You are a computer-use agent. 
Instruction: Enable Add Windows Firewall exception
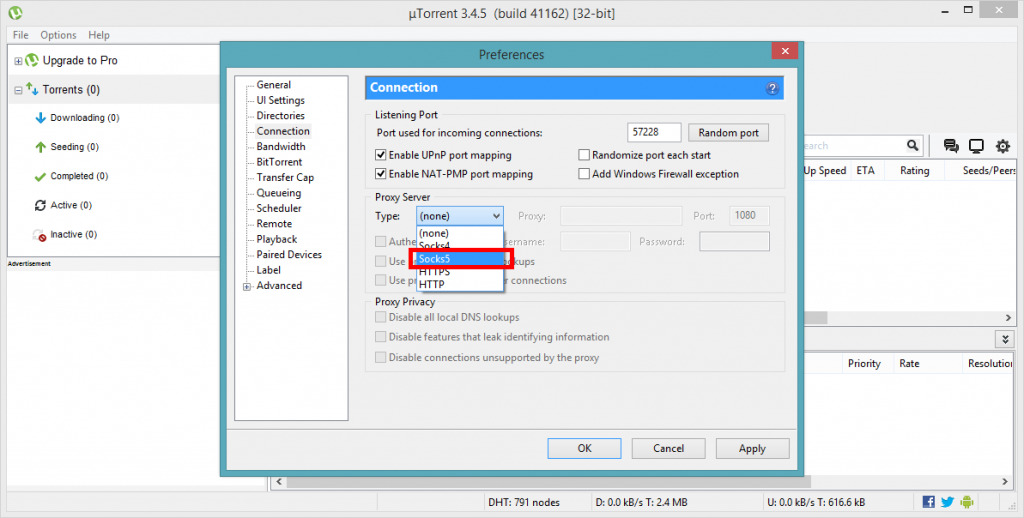pyautogui.click(x=584, y=174)
